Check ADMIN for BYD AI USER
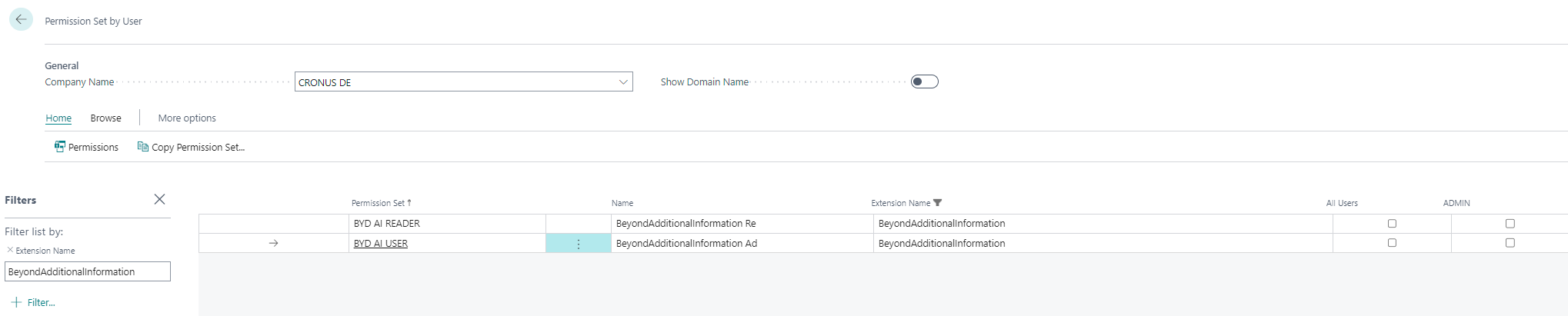Image resolution: width=1568 pixels, height=316 pixels. 1510,243
